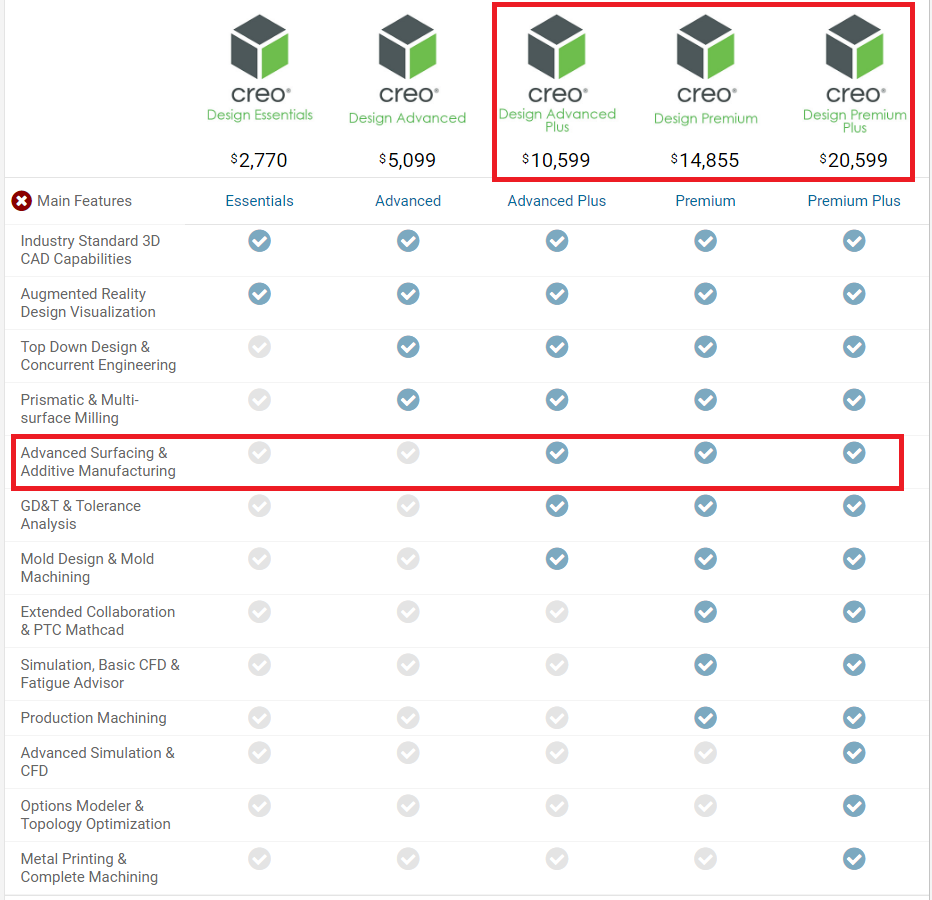Click Essentials checkmark for Industry Standard 3D CAD
This screenshot has height=900, width=932.
pyautogui.click(x=260, y=241)
